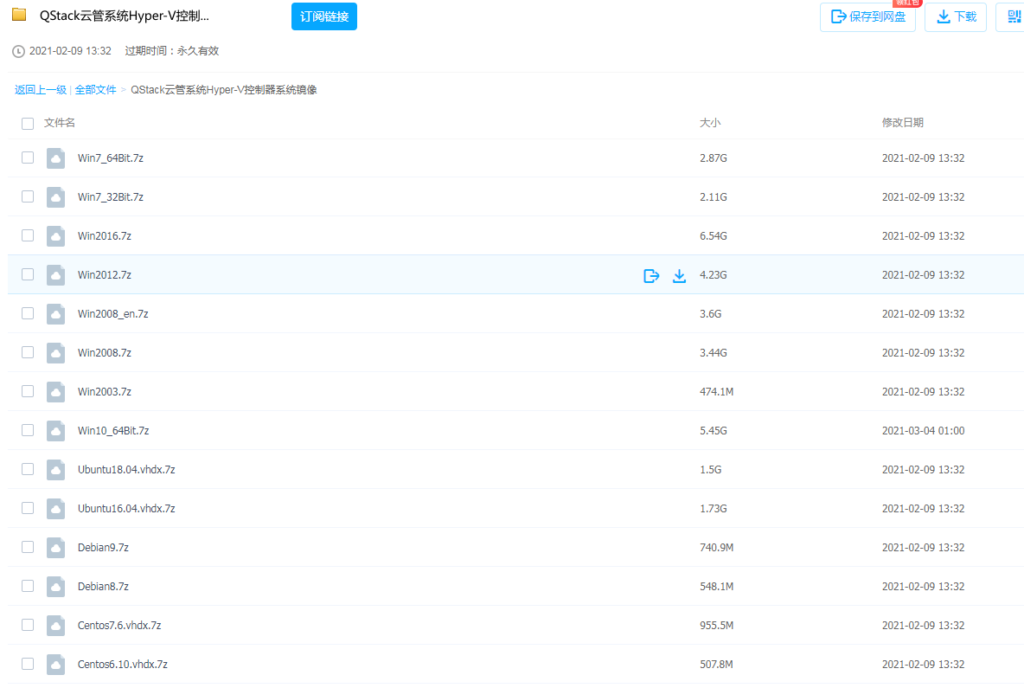
Task: Check the box for Win7_32Bit.7z
Action: [27, 196]
